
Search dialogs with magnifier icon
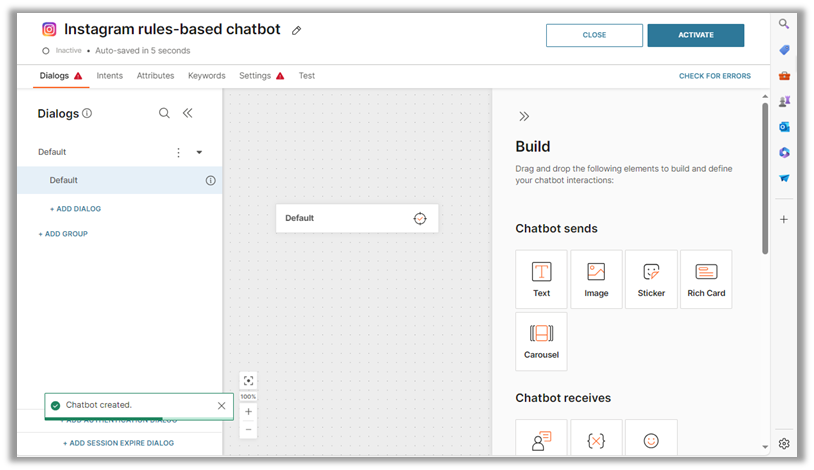(x=164, y=113)
